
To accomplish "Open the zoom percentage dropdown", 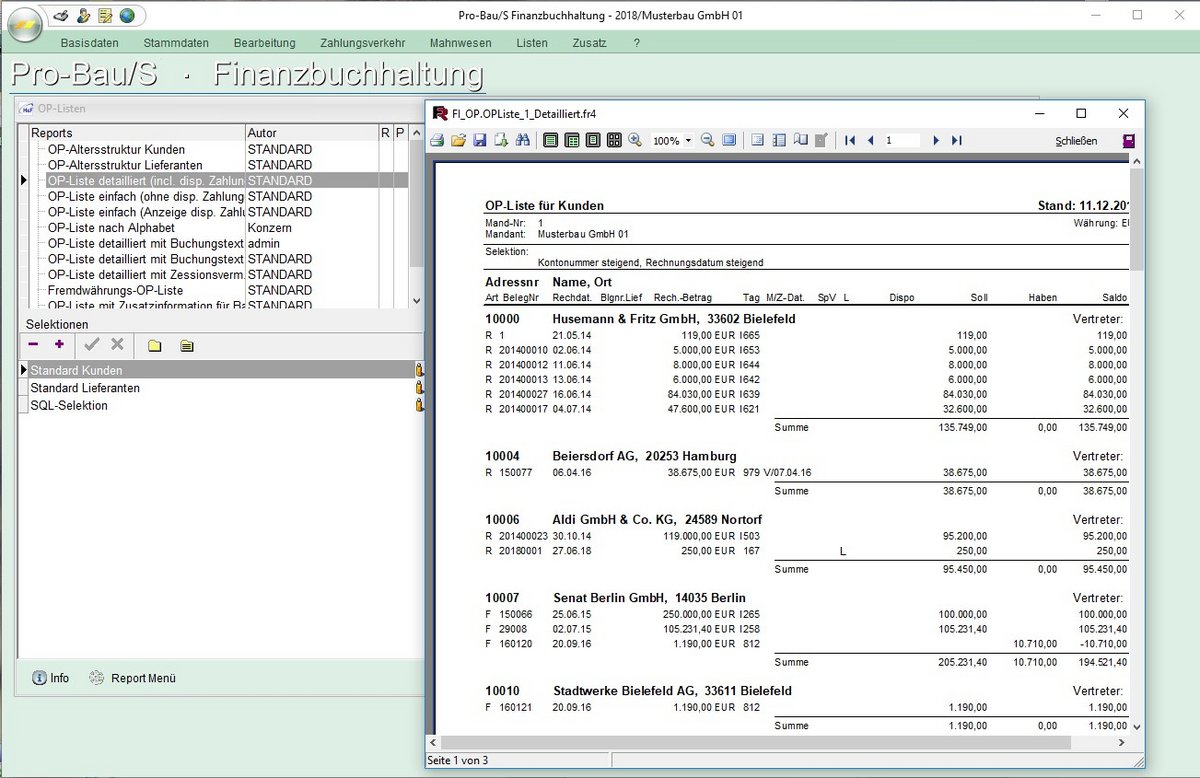I will click(688, 141).
